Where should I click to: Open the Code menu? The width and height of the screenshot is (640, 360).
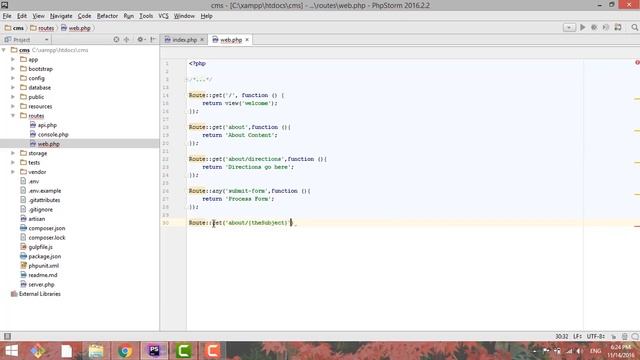(84, 16)
